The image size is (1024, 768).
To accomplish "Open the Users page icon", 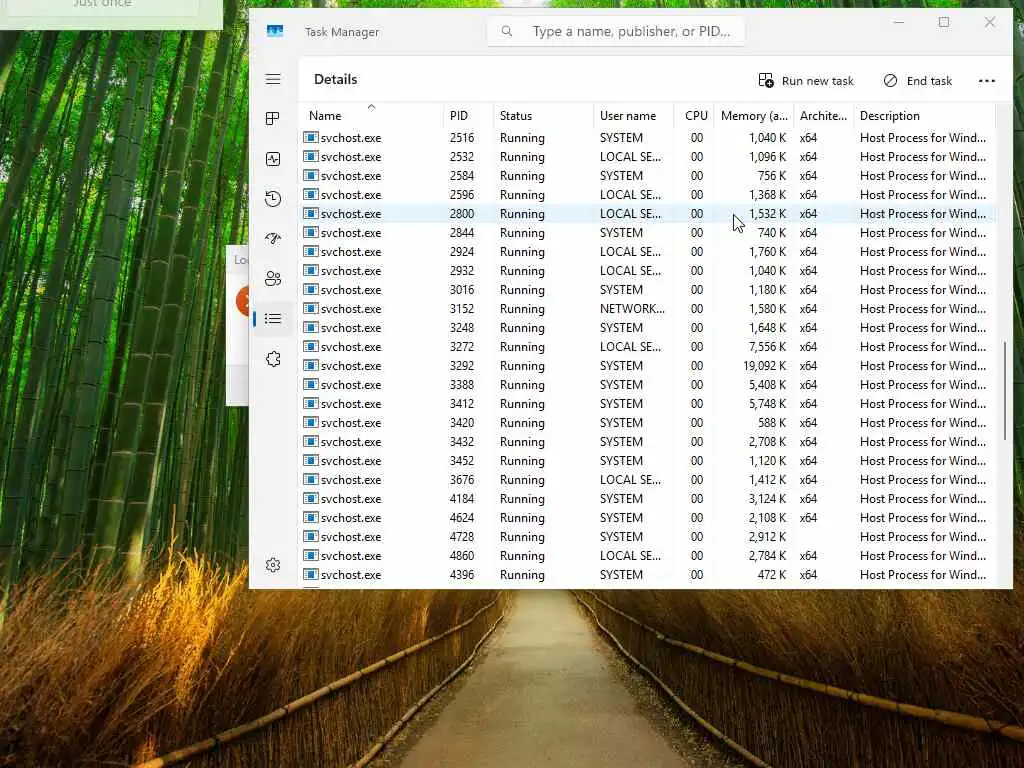I will pyautogui.click(x=273, y=279).
